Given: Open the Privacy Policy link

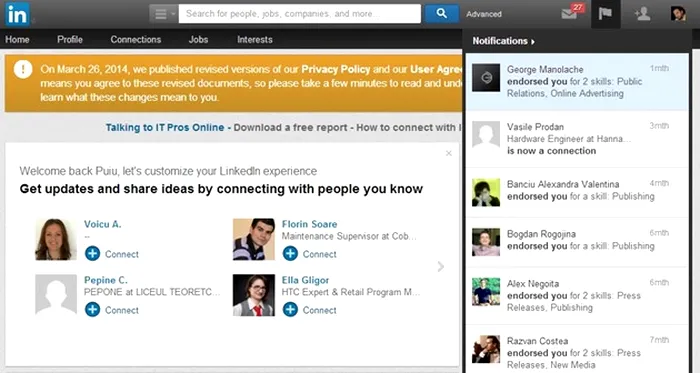Looking at the screenshot, I should tap(336, 70).
